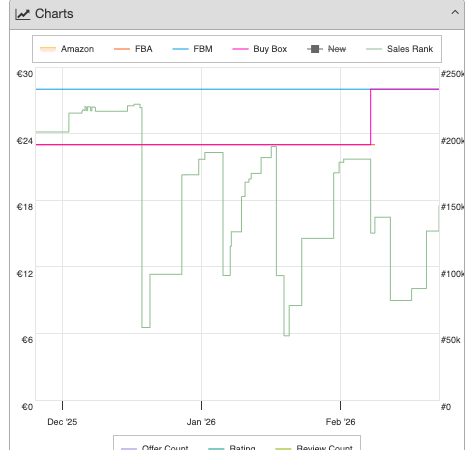Click the €30 price axis label
The width and height of the screenshot is (474, 450).
tap(25, 74)
